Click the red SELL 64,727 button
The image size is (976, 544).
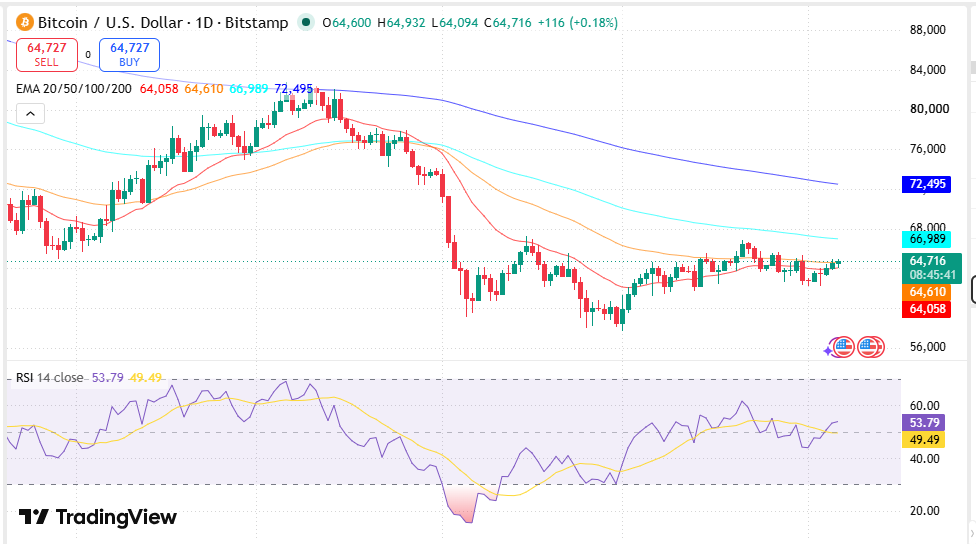[x=47, y=55]
